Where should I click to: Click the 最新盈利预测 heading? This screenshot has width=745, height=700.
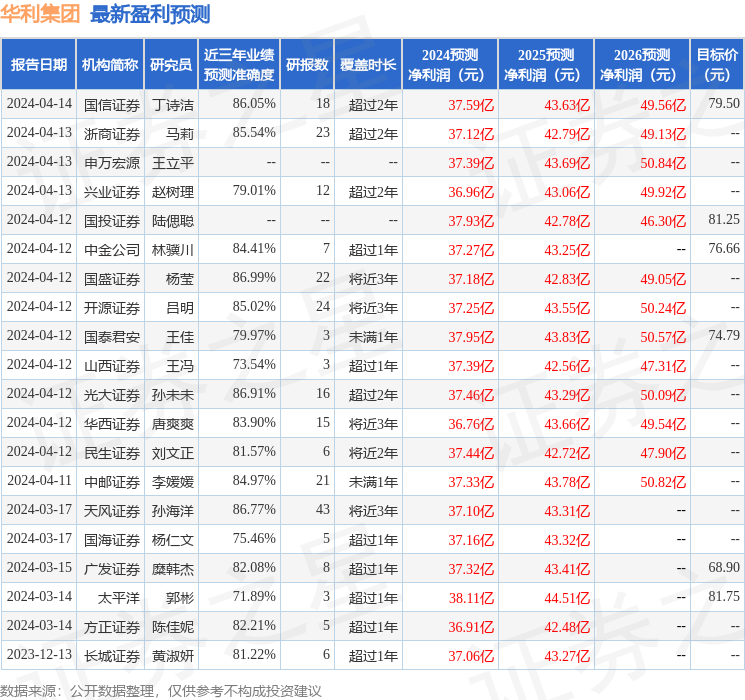[150, 14]
